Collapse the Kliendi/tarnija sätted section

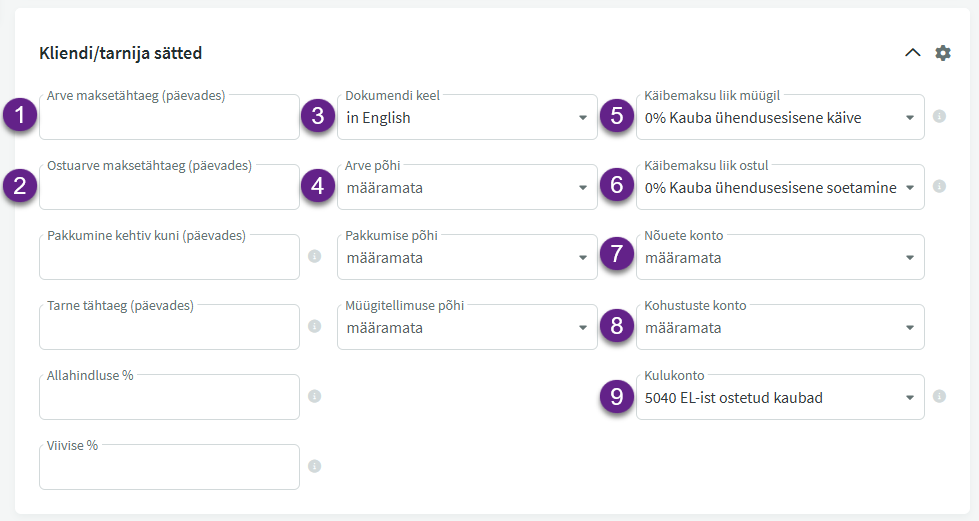912,53
